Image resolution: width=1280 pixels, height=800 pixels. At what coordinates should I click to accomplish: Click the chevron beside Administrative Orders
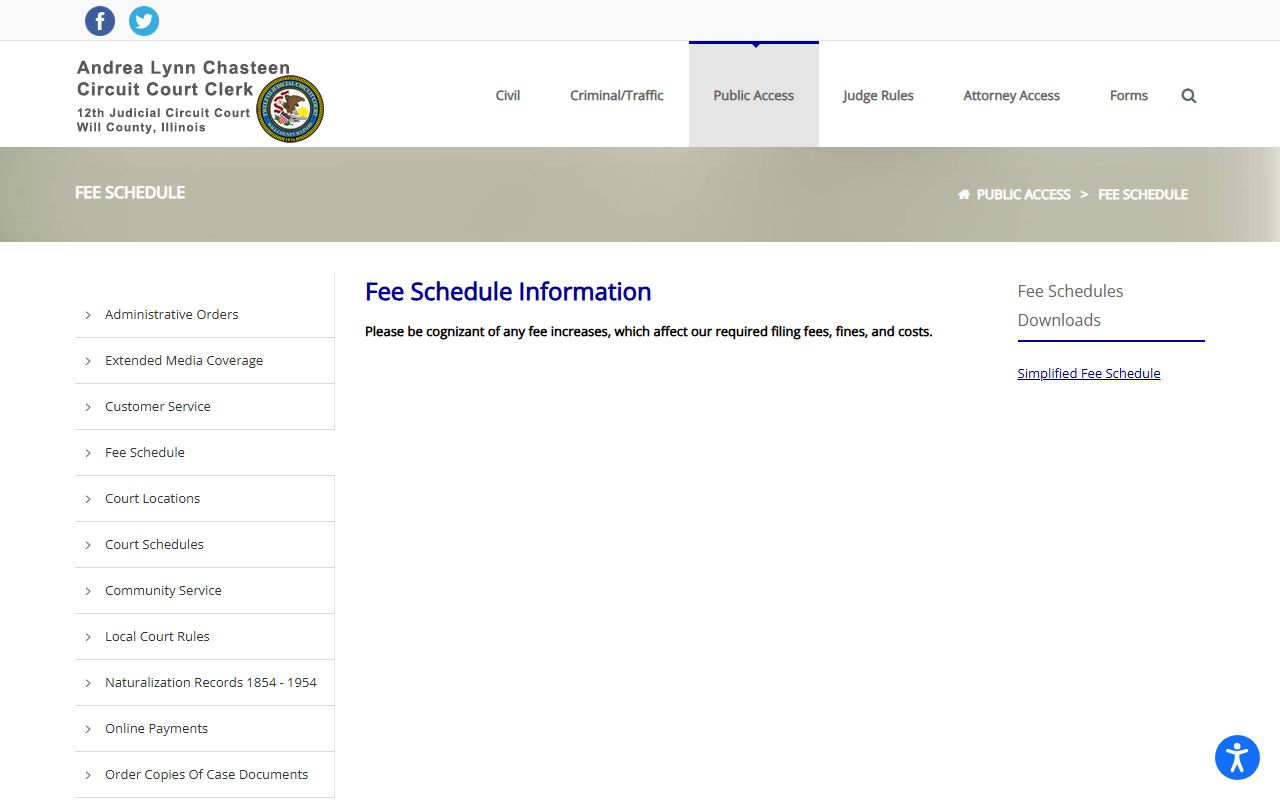pyautogui.click(x=88, y=315)
